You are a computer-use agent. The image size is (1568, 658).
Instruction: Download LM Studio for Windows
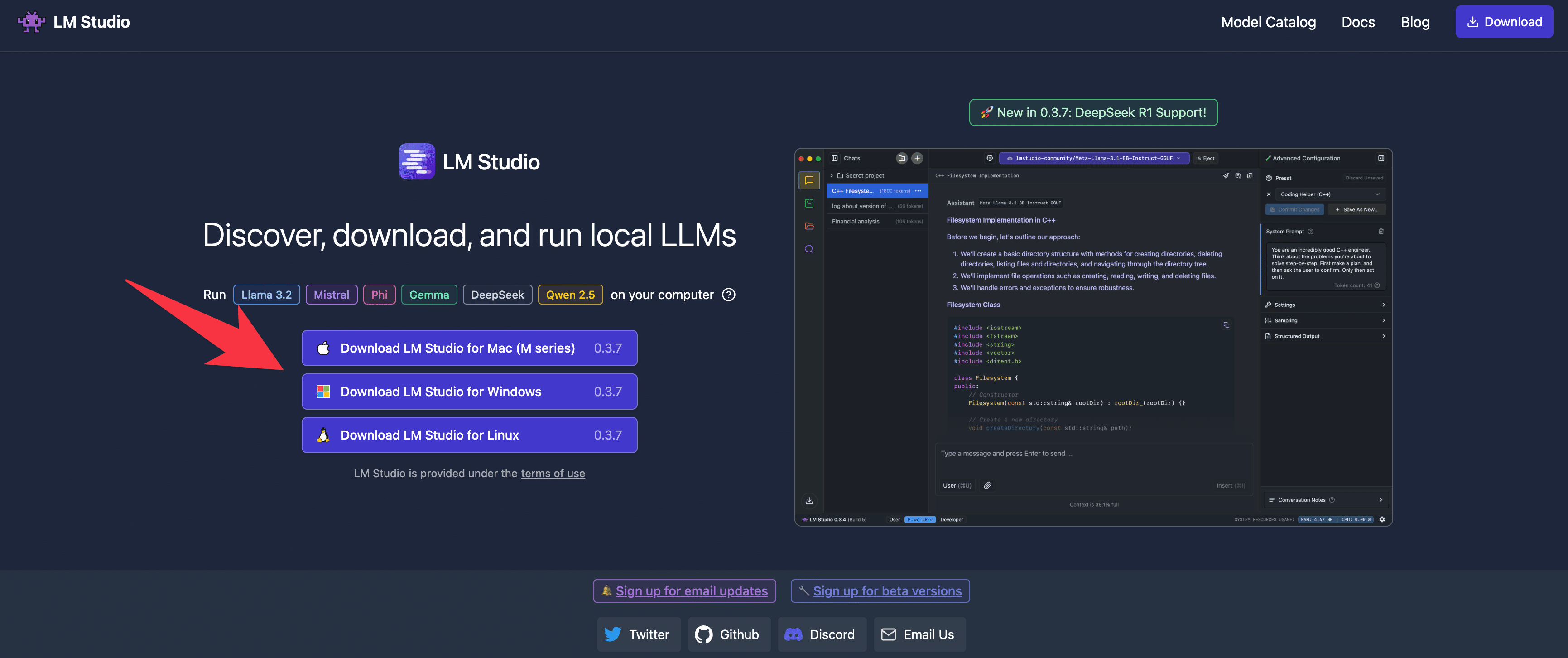(x=469, y=392)
